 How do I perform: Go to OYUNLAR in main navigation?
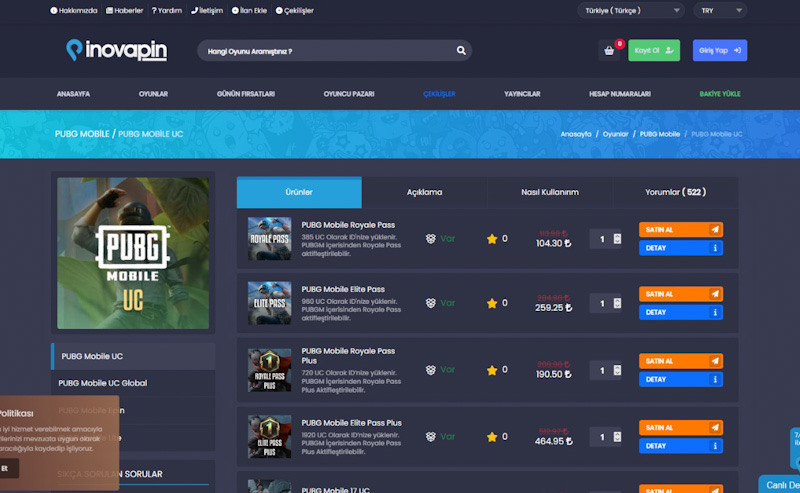click(x=153, y=94)
